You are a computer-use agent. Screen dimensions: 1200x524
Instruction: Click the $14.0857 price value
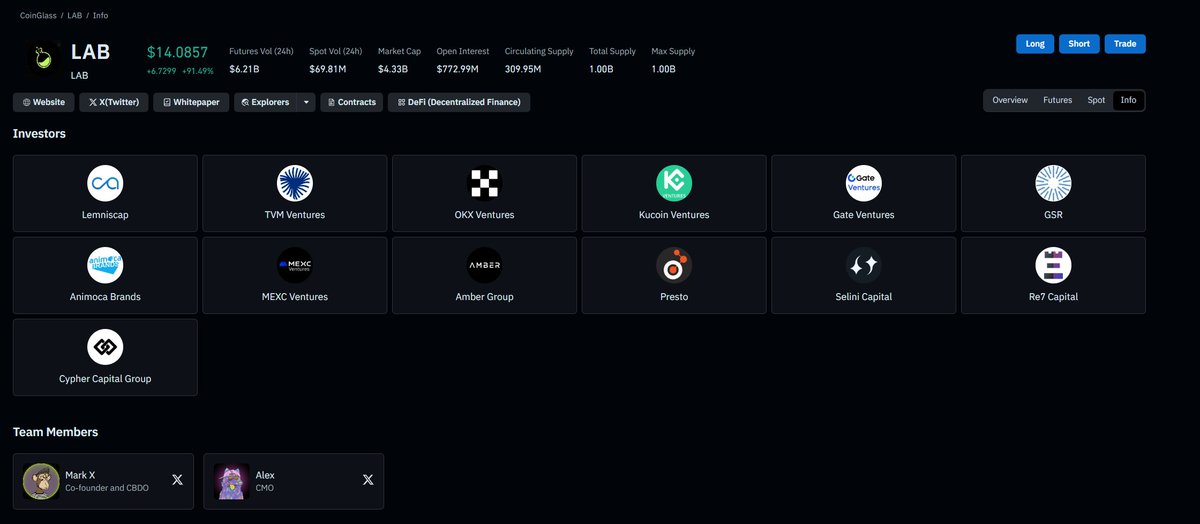177,52
